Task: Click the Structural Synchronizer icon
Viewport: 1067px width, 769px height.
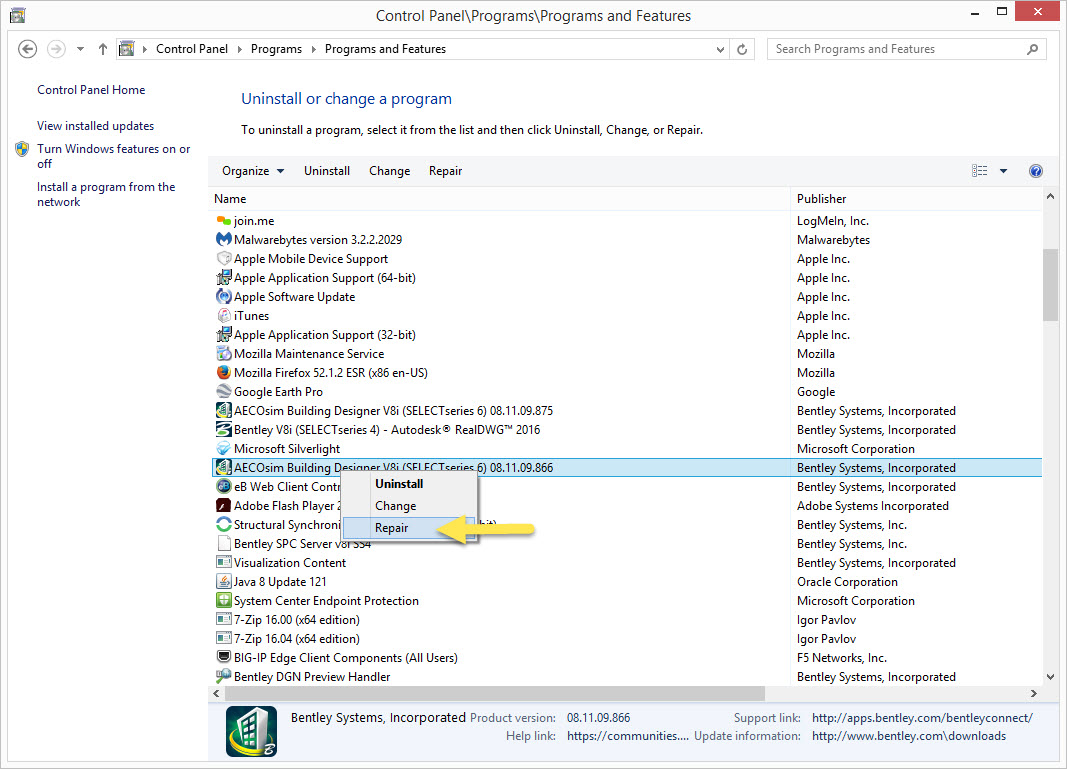Action: coord(223,525)
